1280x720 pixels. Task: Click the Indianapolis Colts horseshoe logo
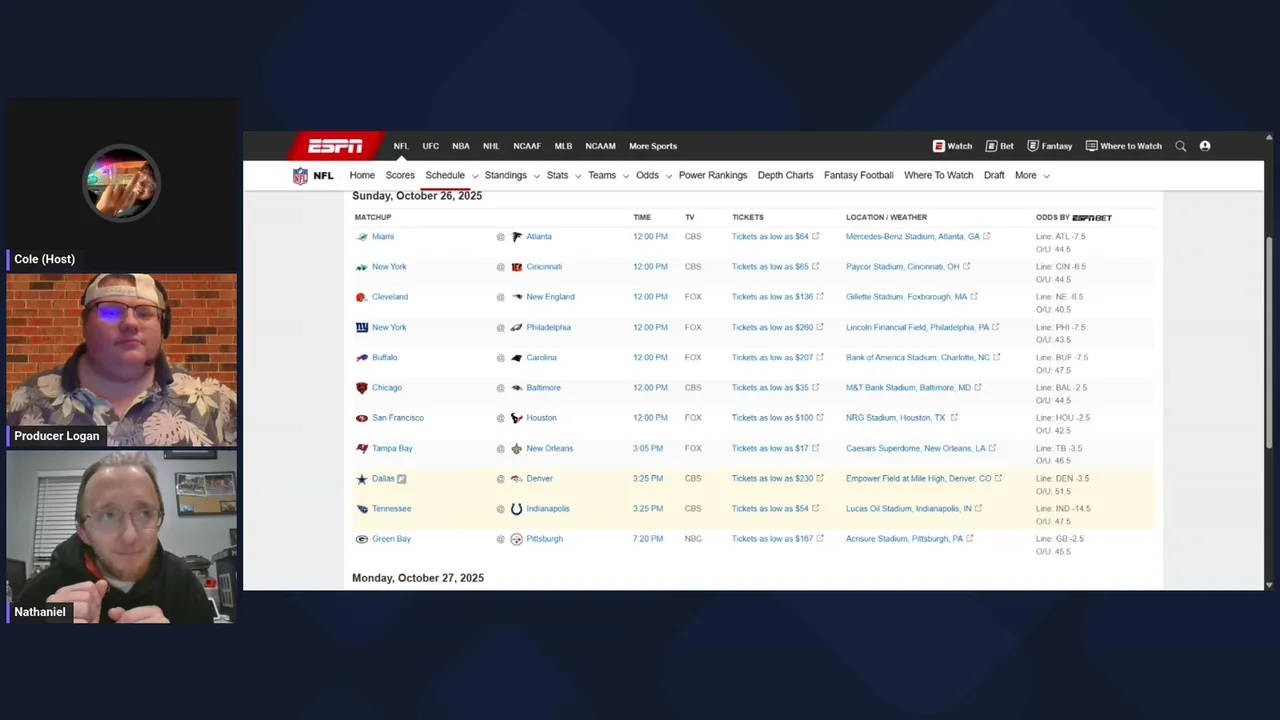(x=517, y=509)
